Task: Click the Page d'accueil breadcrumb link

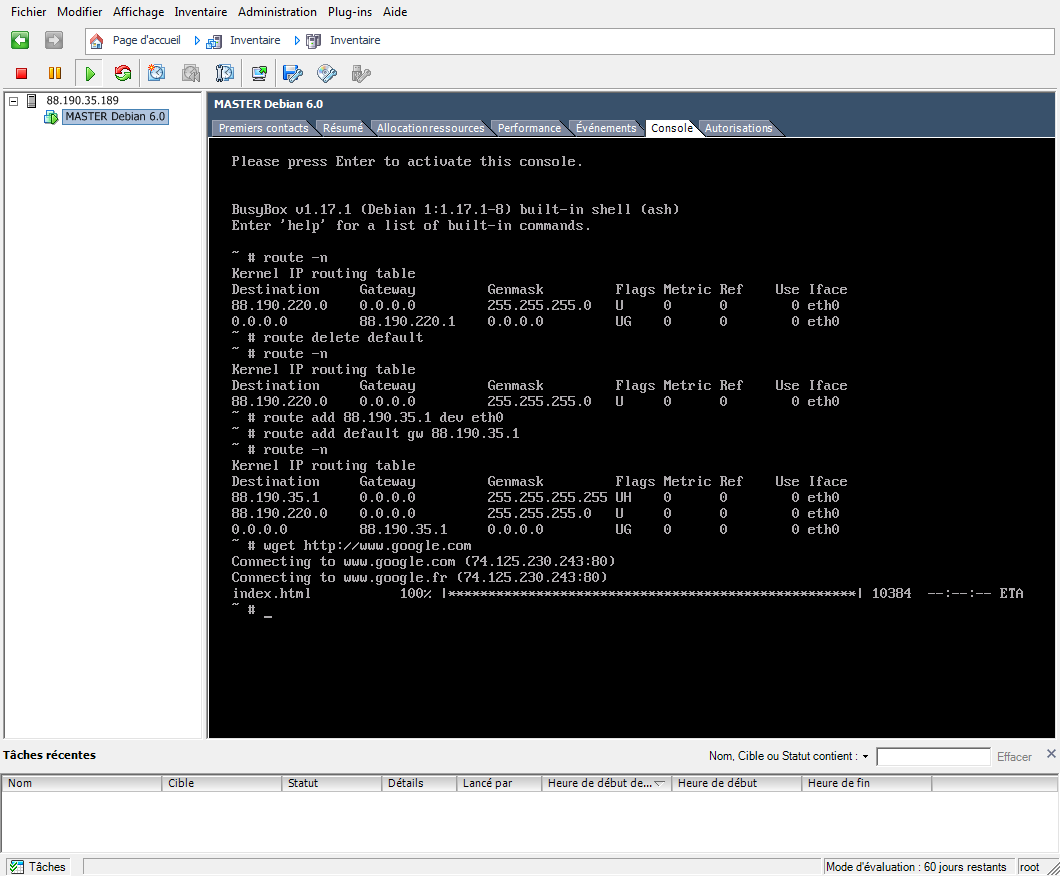Action: point(147,41)
